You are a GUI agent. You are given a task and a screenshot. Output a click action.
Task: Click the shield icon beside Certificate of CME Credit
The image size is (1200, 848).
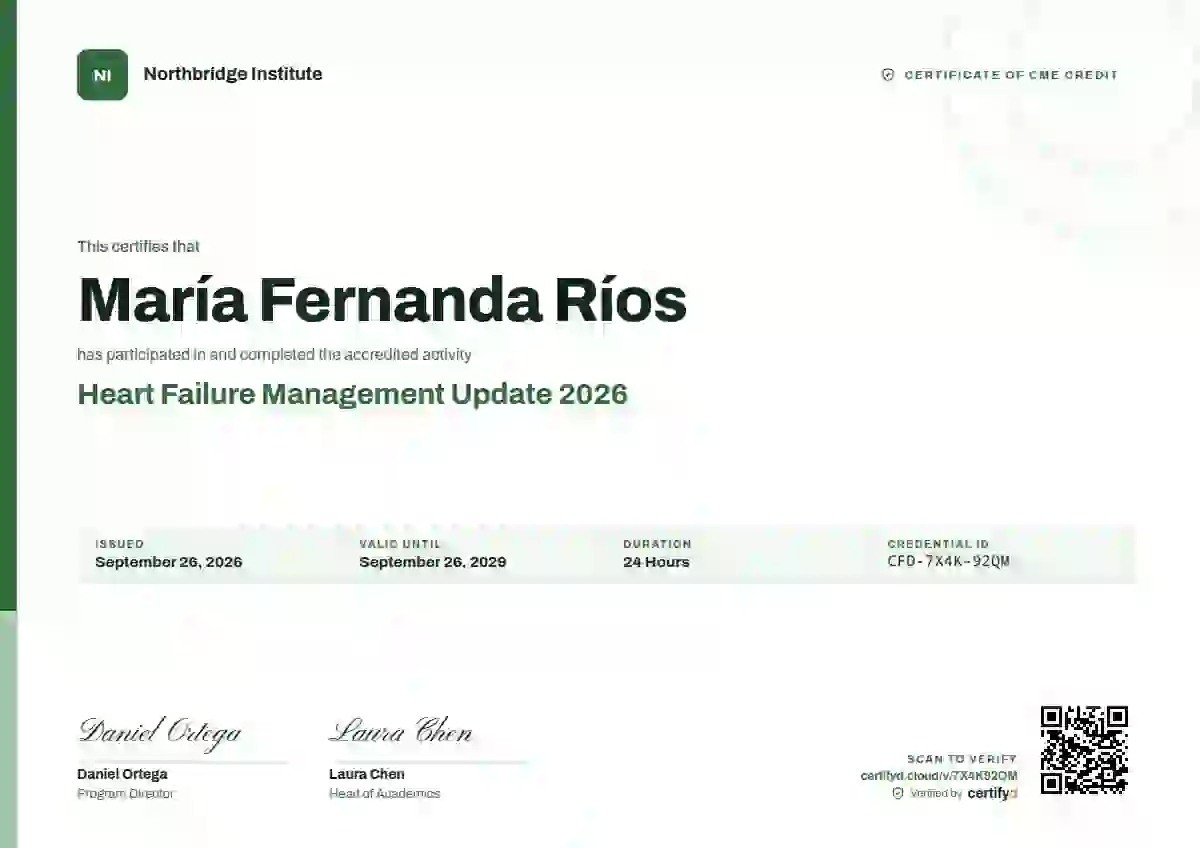pos(887,75)
